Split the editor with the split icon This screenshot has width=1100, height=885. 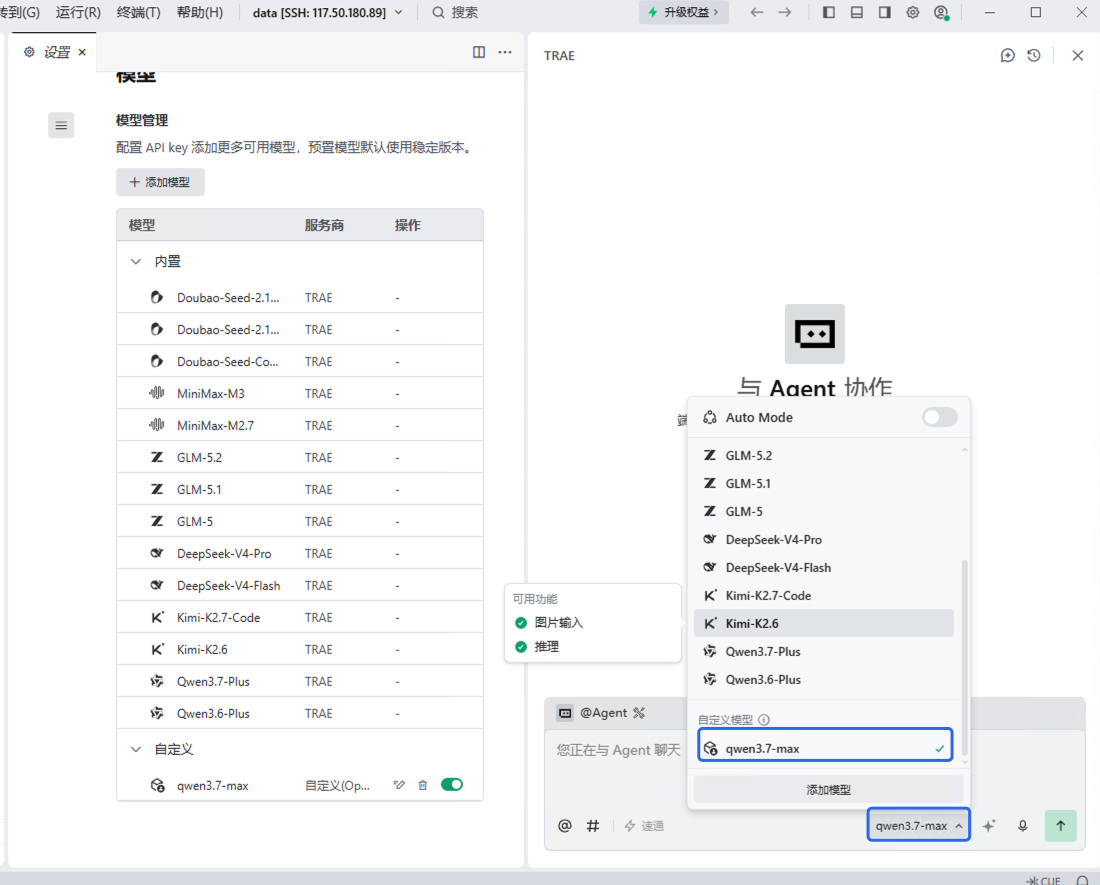479,52
